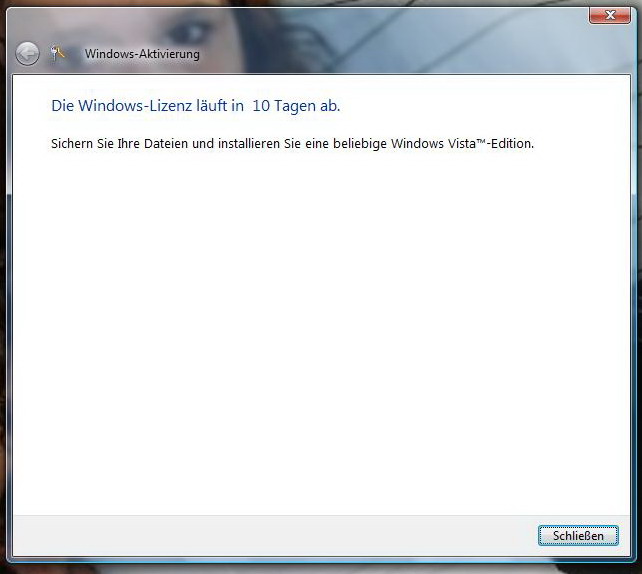Close the Windows-Aktivierung window with red X
The height and width of the screenshot is (574, 642).
(610, 16)
